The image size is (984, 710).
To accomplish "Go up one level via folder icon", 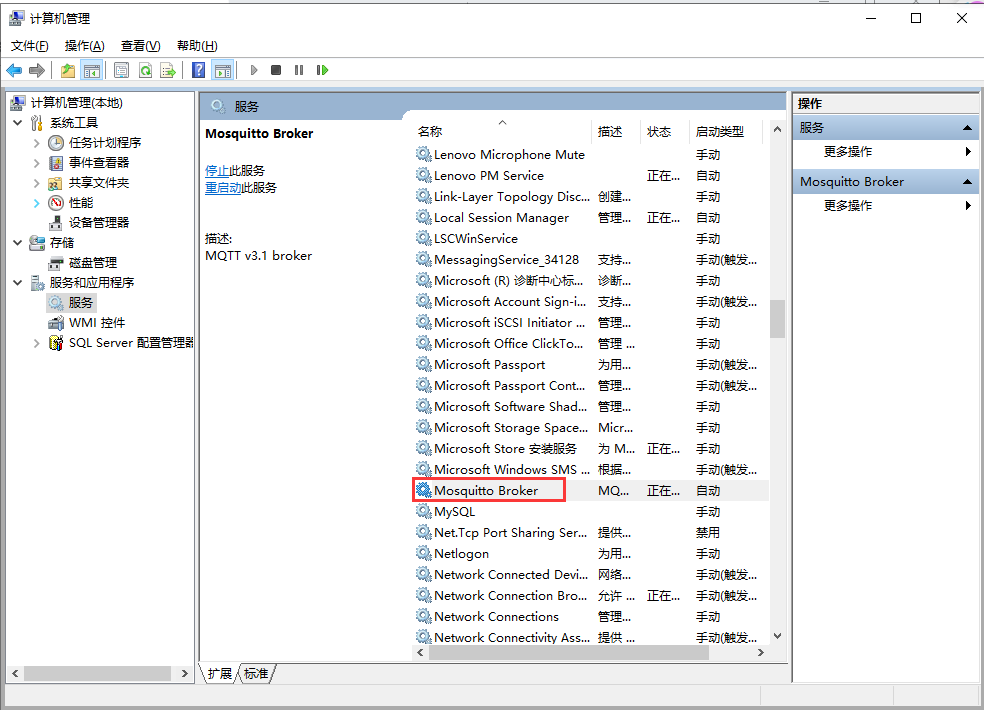I will (x=68, y=70).
